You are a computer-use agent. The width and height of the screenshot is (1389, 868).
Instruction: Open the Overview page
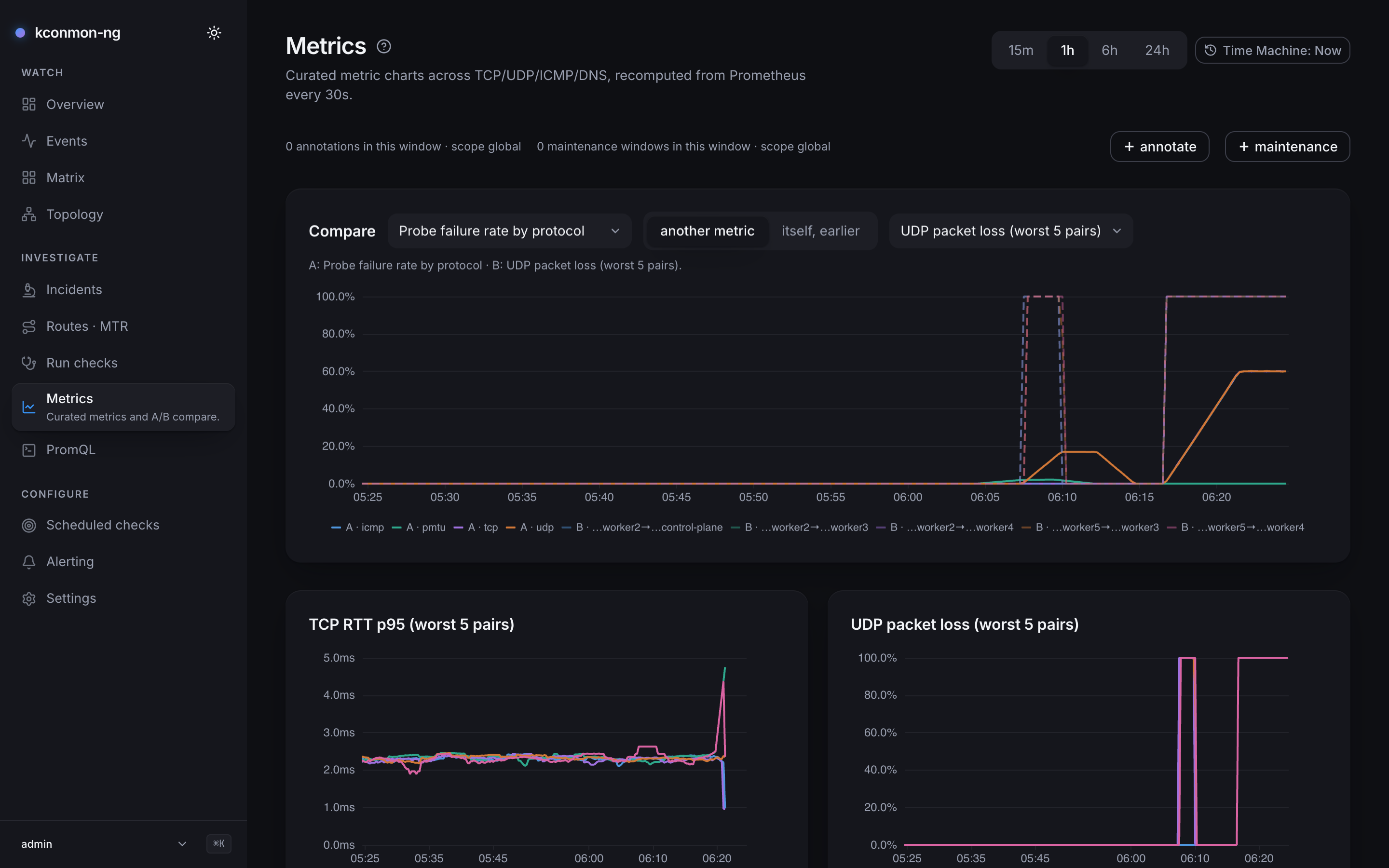[x=123, y=105]
